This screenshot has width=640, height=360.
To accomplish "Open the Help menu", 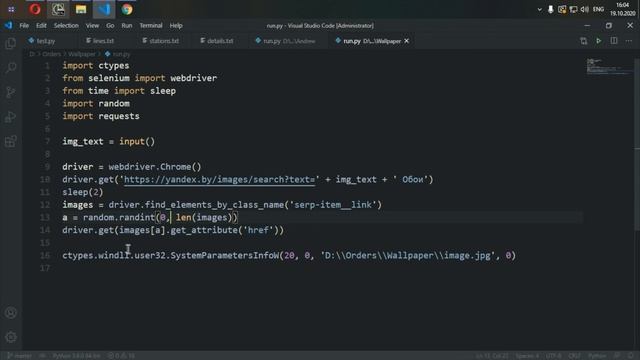I will tap(176, 25).
